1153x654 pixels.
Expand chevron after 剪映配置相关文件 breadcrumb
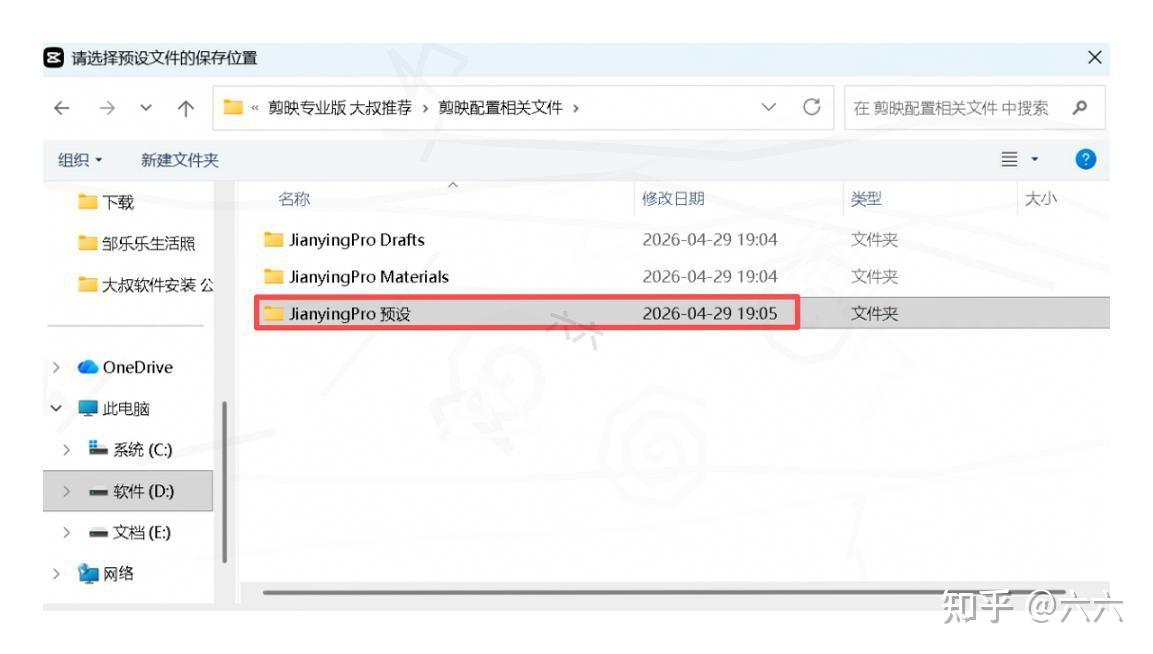(x=576, y=108)
